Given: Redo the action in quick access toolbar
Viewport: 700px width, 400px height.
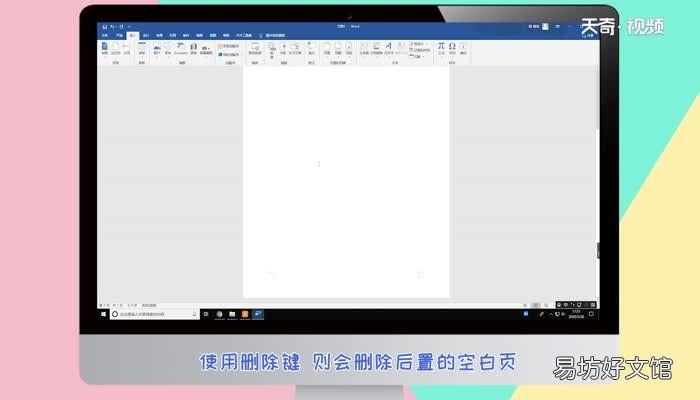Looking at the screenshot, I should 121,27.
